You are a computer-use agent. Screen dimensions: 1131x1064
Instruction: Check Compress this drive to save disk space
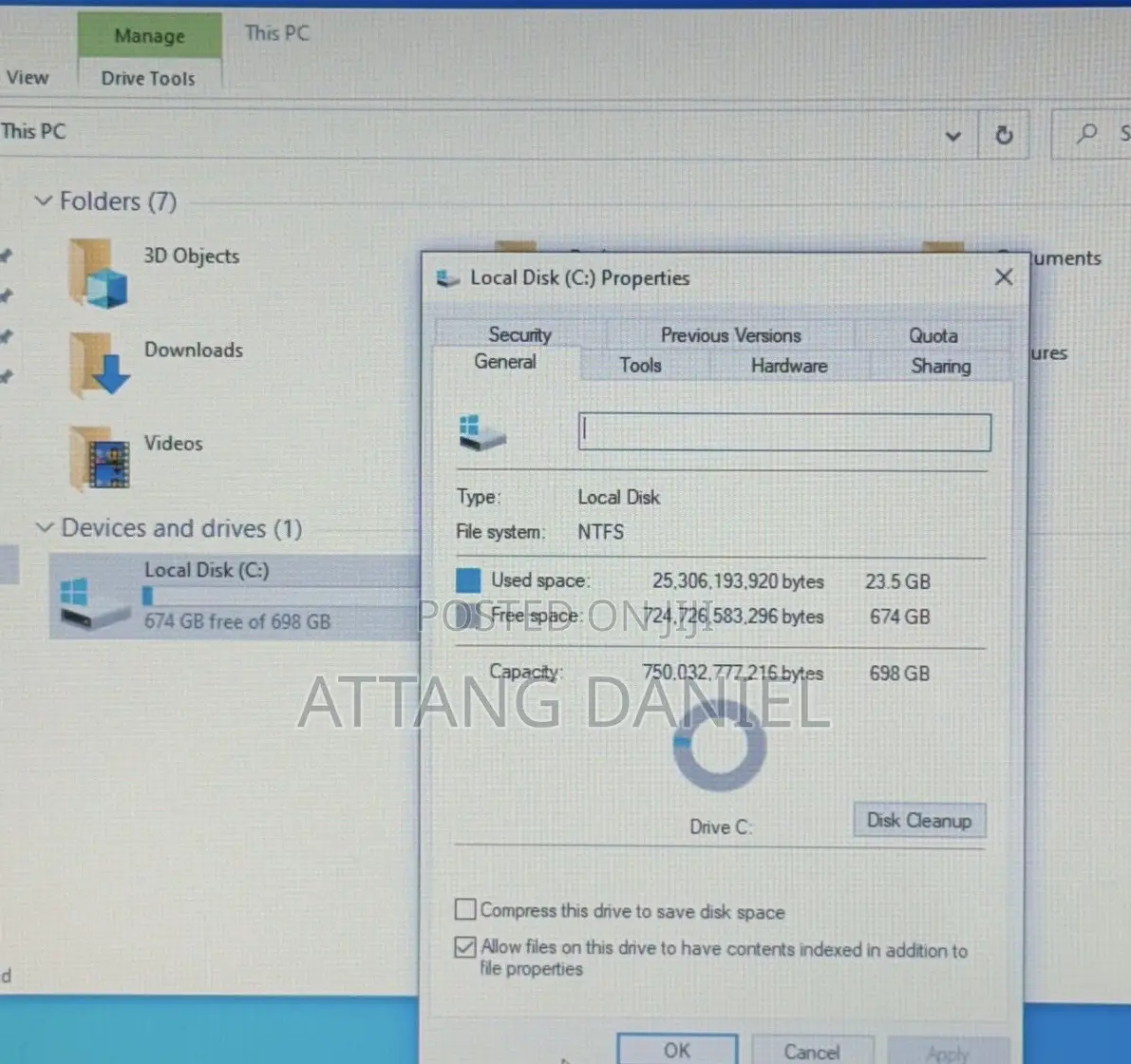[x=465, y=909]
